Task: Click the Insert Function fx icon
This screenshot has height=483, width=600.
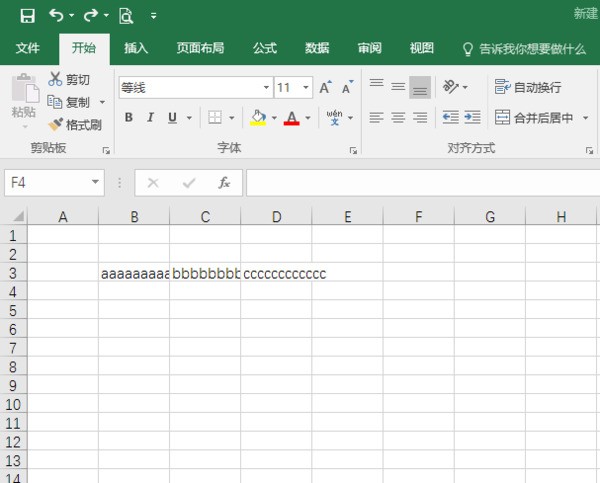Action: pyautogui.click(x=225, y=183)
